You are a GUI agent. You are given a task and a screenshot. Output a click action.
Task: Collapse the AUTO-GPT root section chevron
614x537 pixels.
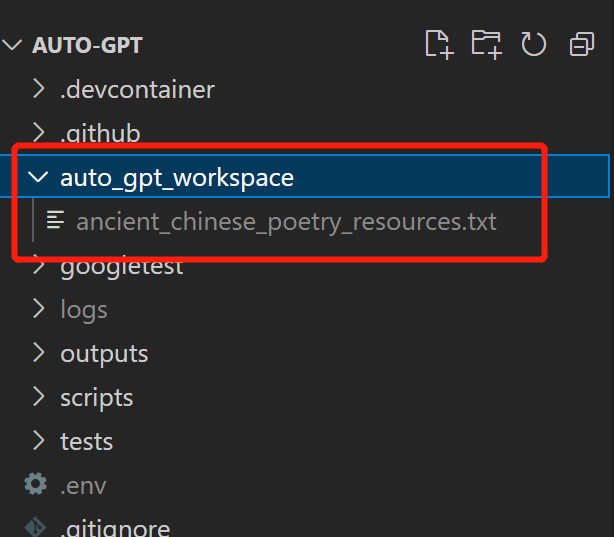click(x=14, y=46)
